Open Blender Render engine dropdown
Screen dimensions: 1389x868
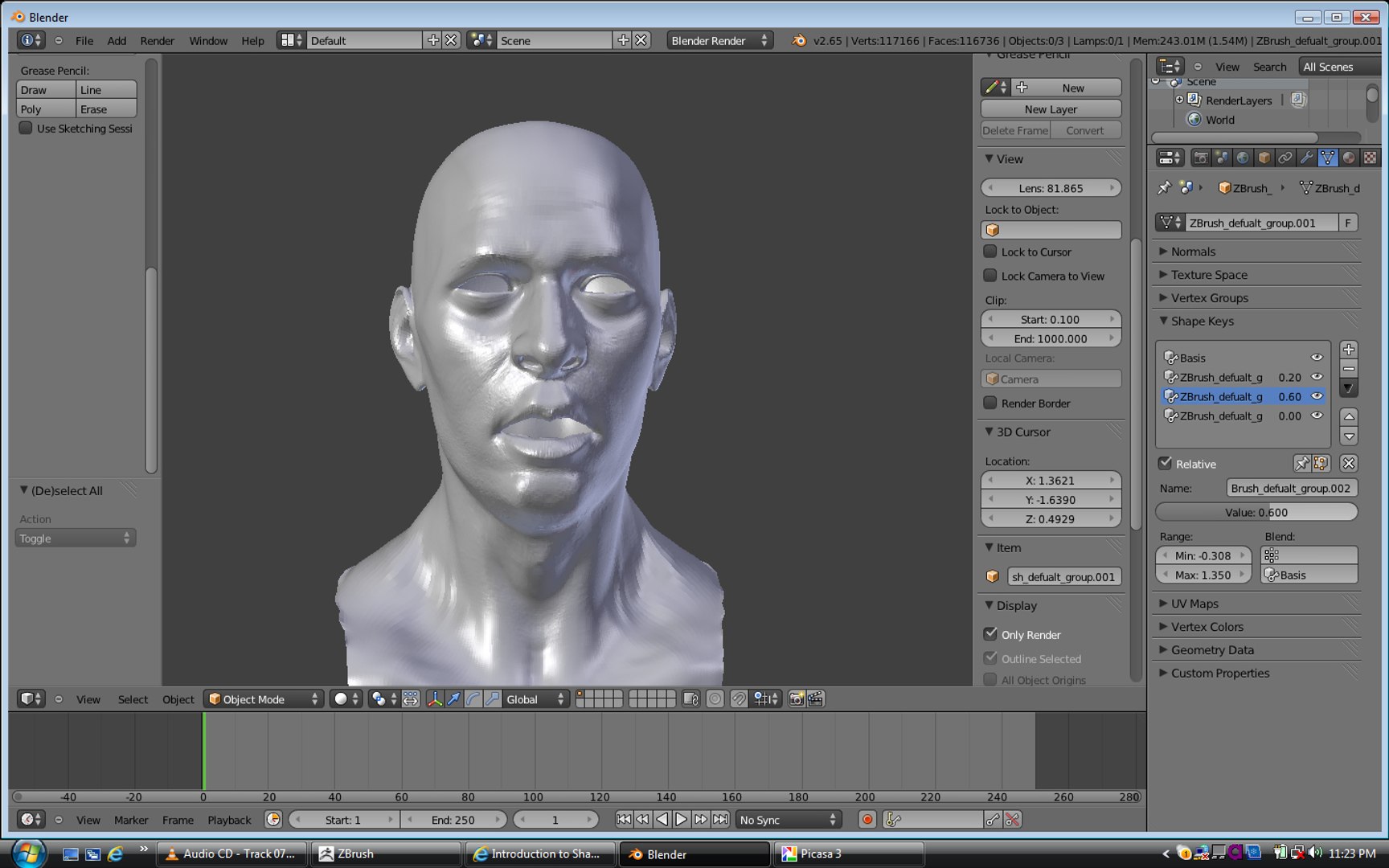coord(719,40)
